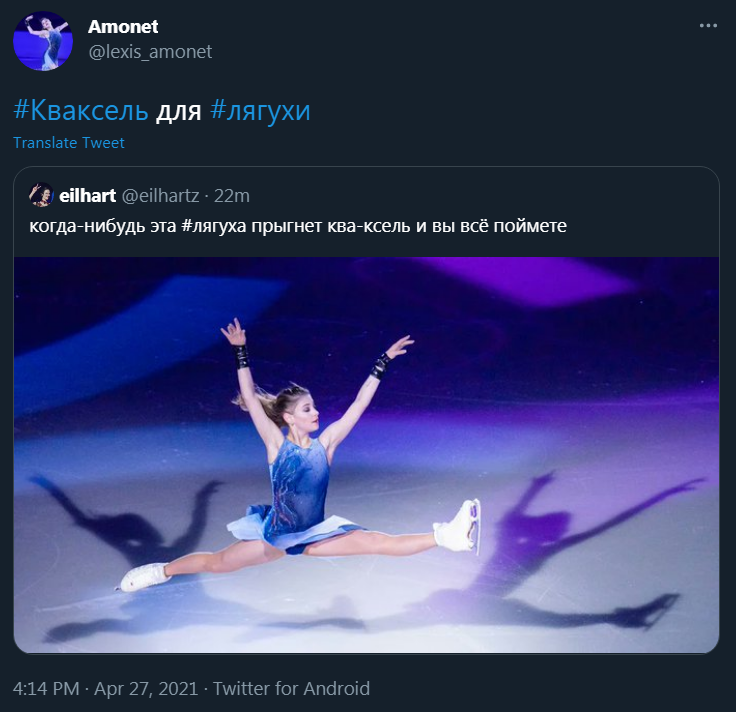The height and width of the screenshot is (712, 736).
Task: Click the Apr 27, 2021 date
Action: tap(148, 688)
